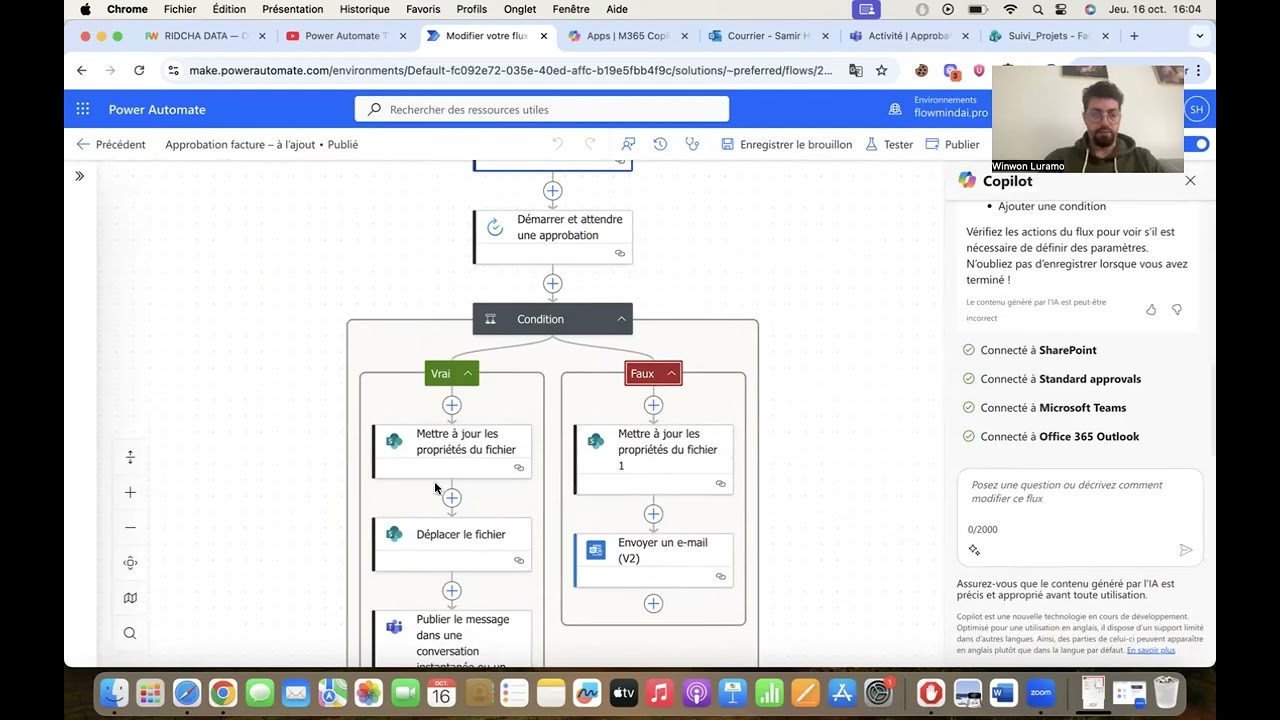
Task: Like the Copilot response with thumbs up
Action: 1151,310
